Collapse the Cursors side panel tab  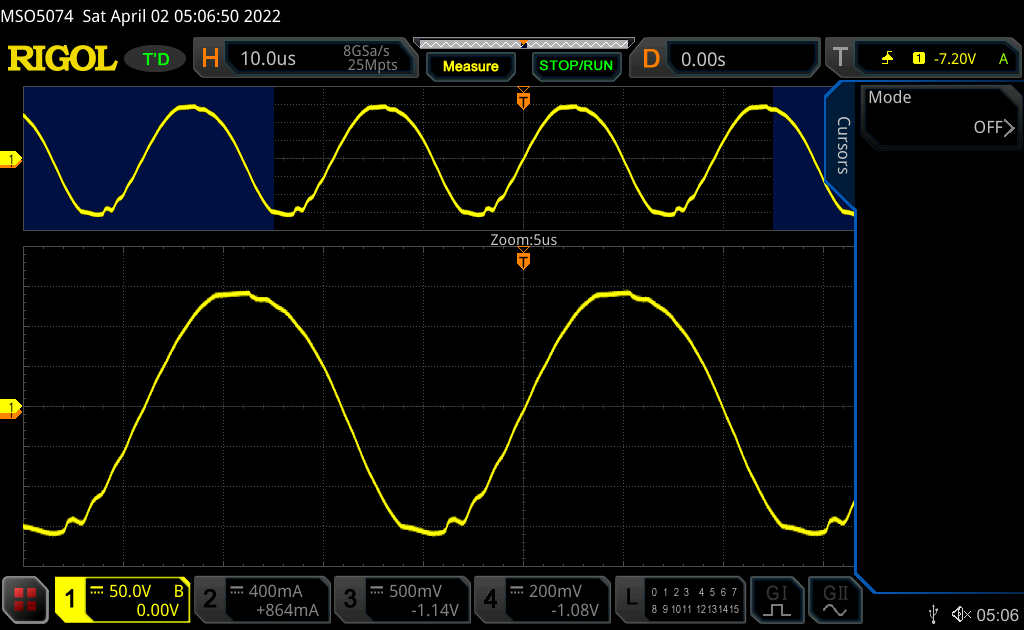[842, 146]
